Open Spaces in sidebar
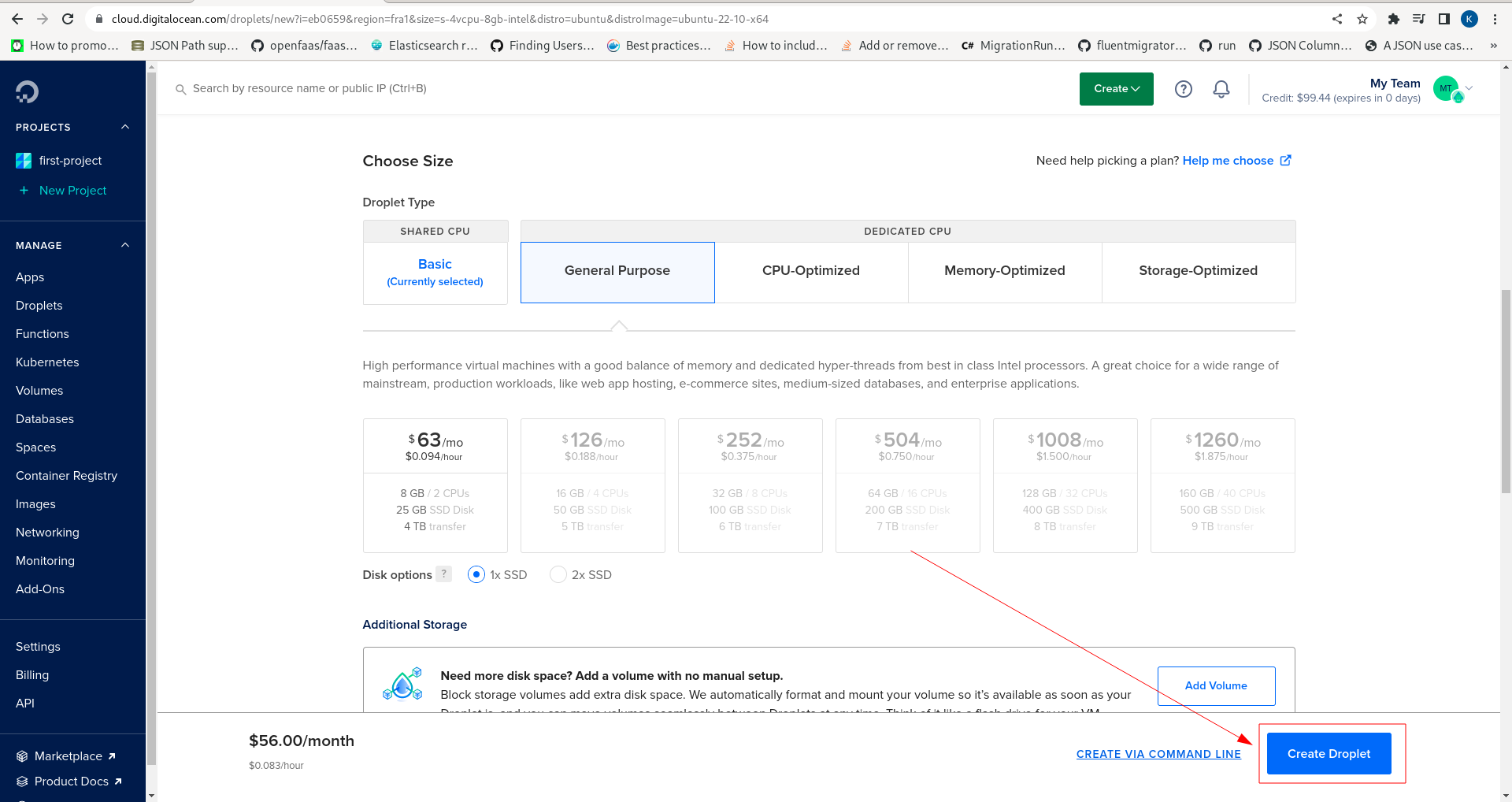 [x=36, y=447]
